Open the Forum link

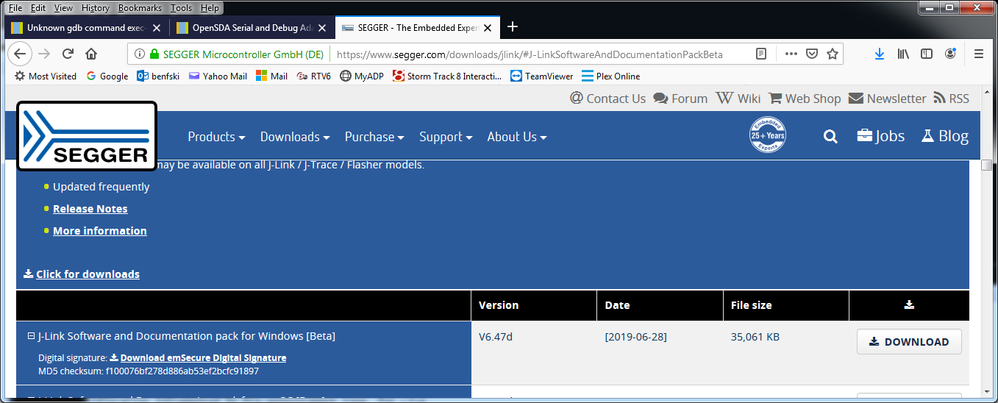click(x=680, y=99)
